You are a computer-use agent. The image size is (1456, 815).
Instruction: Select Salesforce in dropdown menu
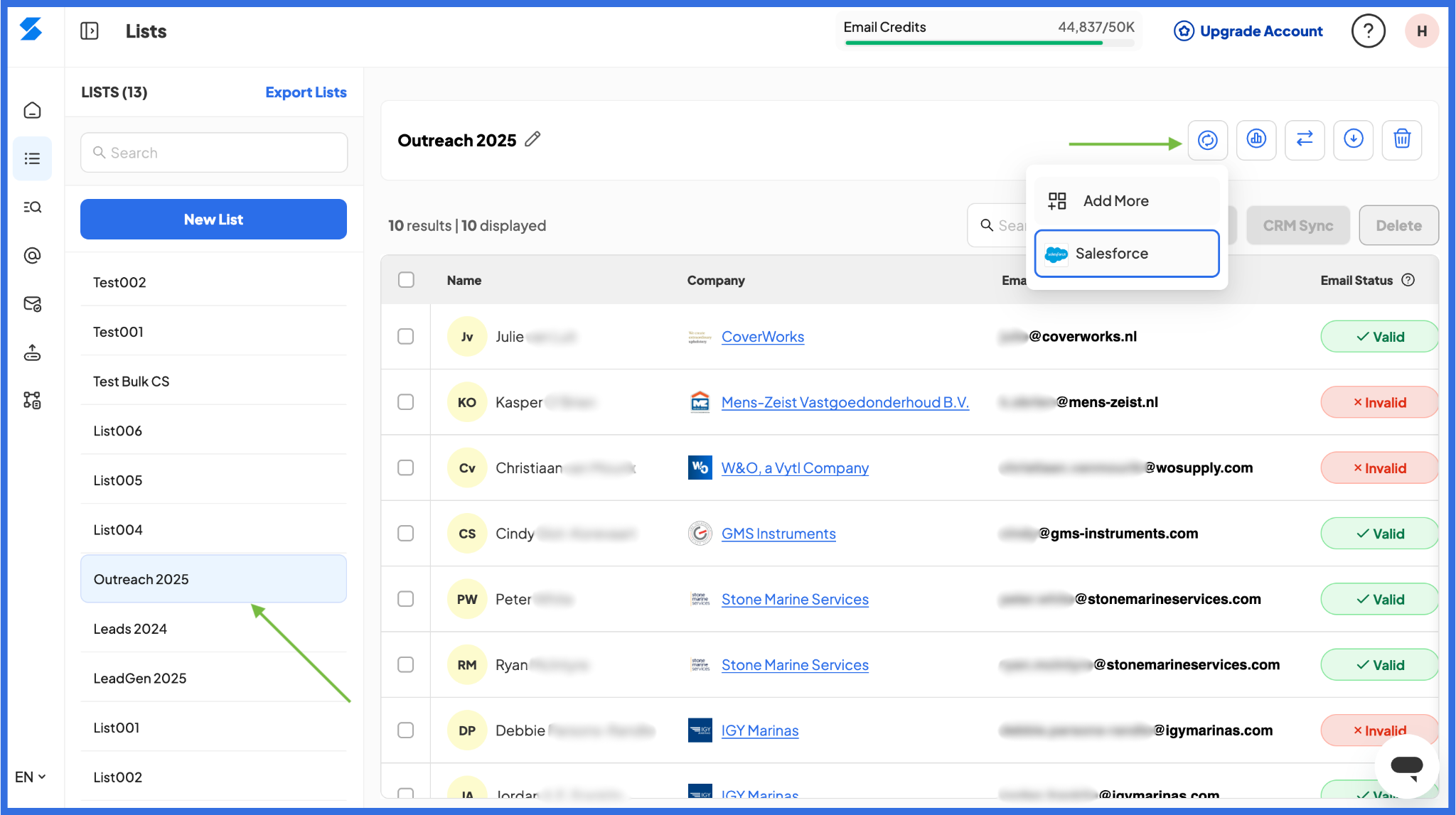pos(1127,254)
